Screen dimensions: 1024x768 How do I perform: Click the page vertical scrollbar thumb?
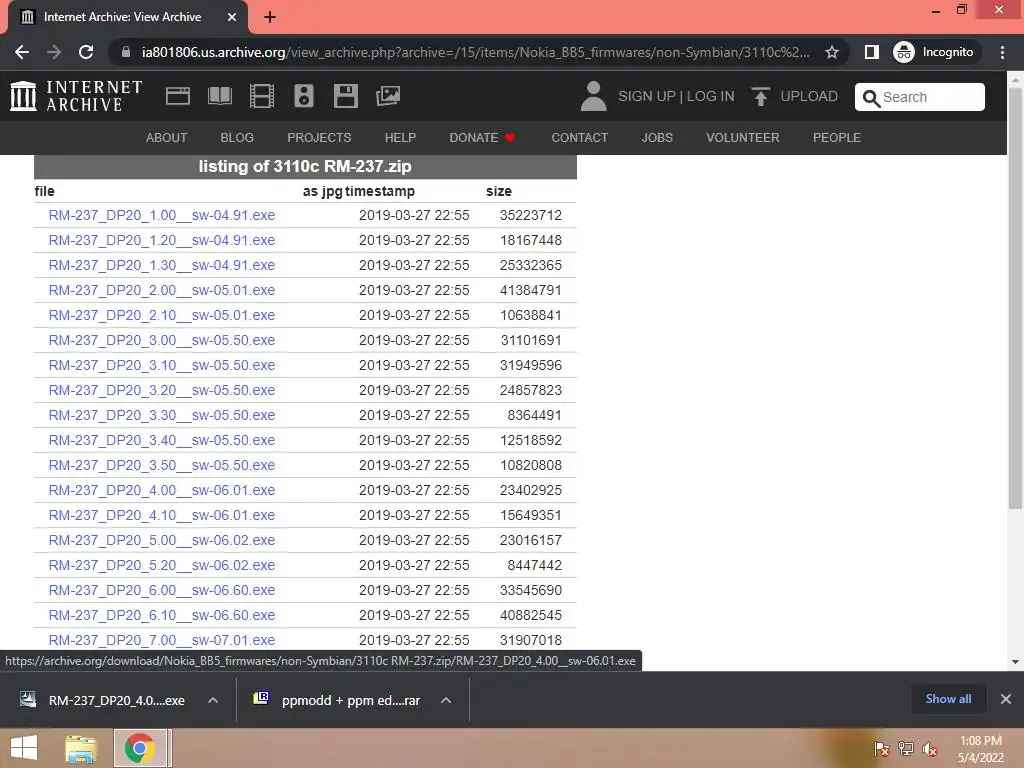click(x=1015, y=297)
